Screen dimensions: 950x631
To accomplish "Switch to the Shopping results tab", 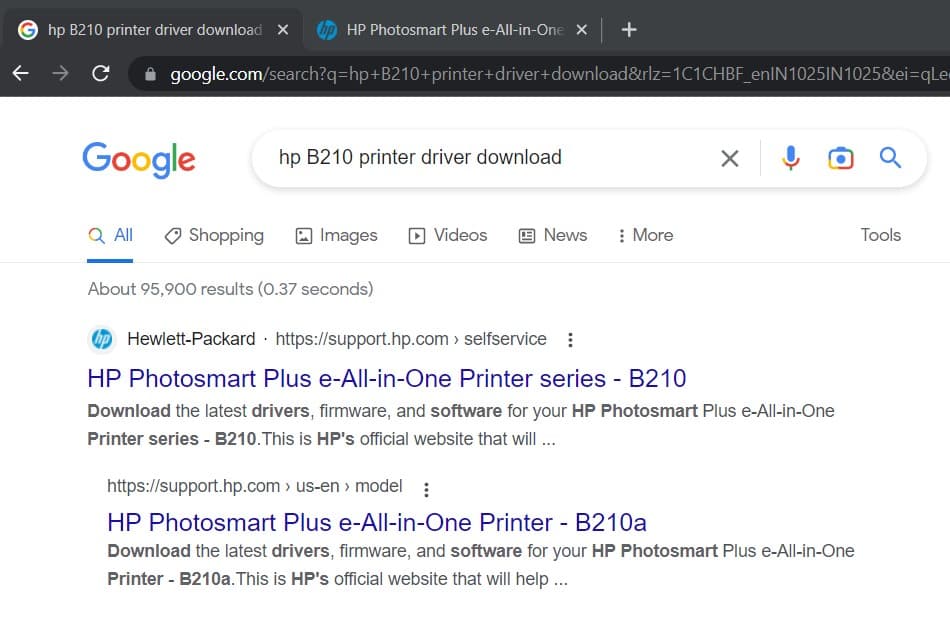I will tap(214, 235).
